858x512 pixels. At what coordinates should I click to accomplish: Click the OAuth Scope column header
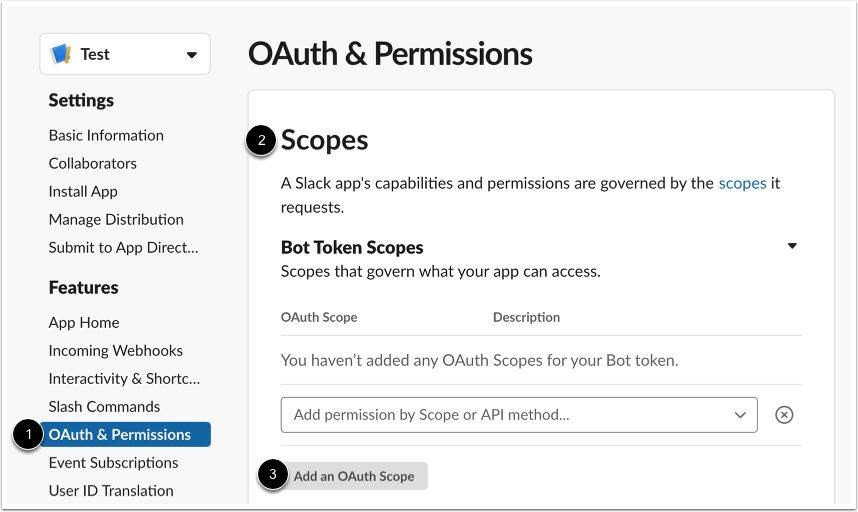point(319,317)
